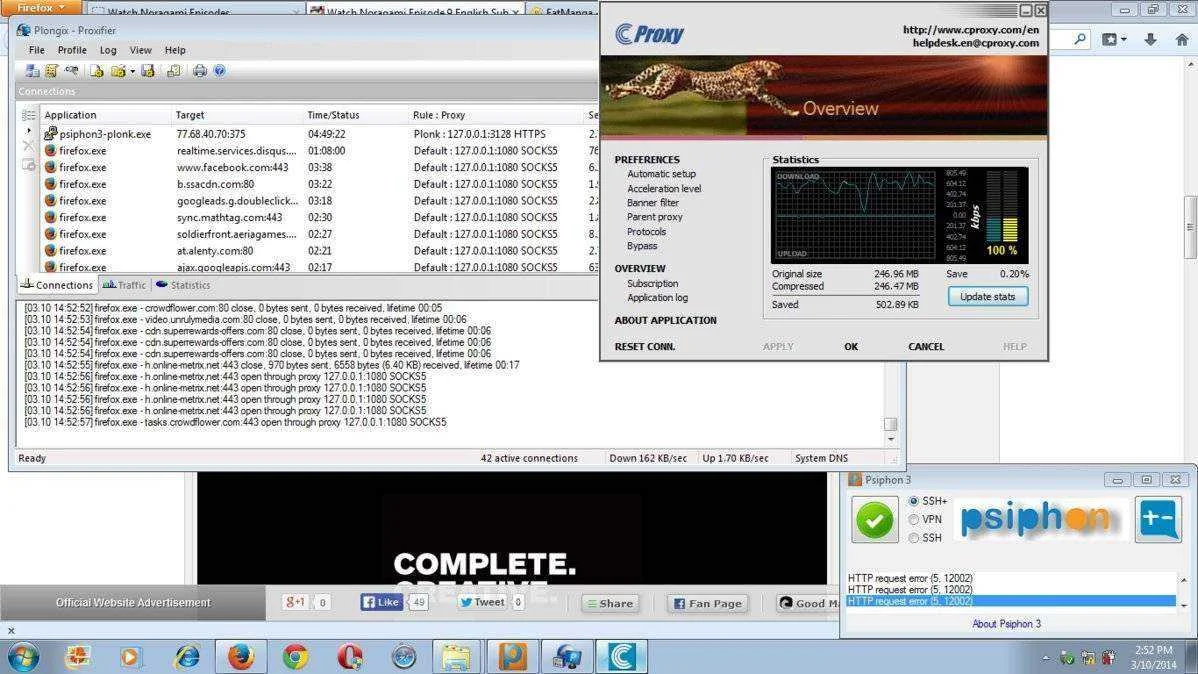This screenshot has width=1198, height=674.
Task: Select the b.ssacdn.com:80 connection row
Action: tap(319, 184)
